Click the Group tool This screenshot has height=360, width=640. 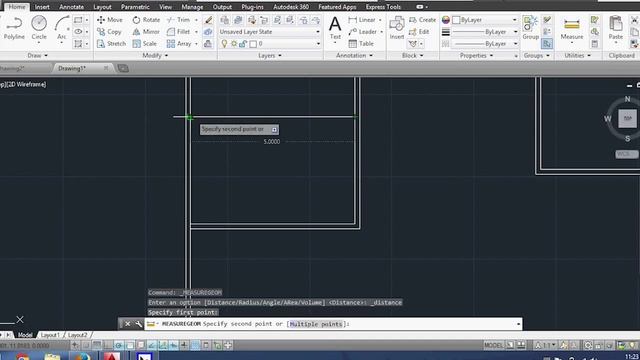[530, 28]
